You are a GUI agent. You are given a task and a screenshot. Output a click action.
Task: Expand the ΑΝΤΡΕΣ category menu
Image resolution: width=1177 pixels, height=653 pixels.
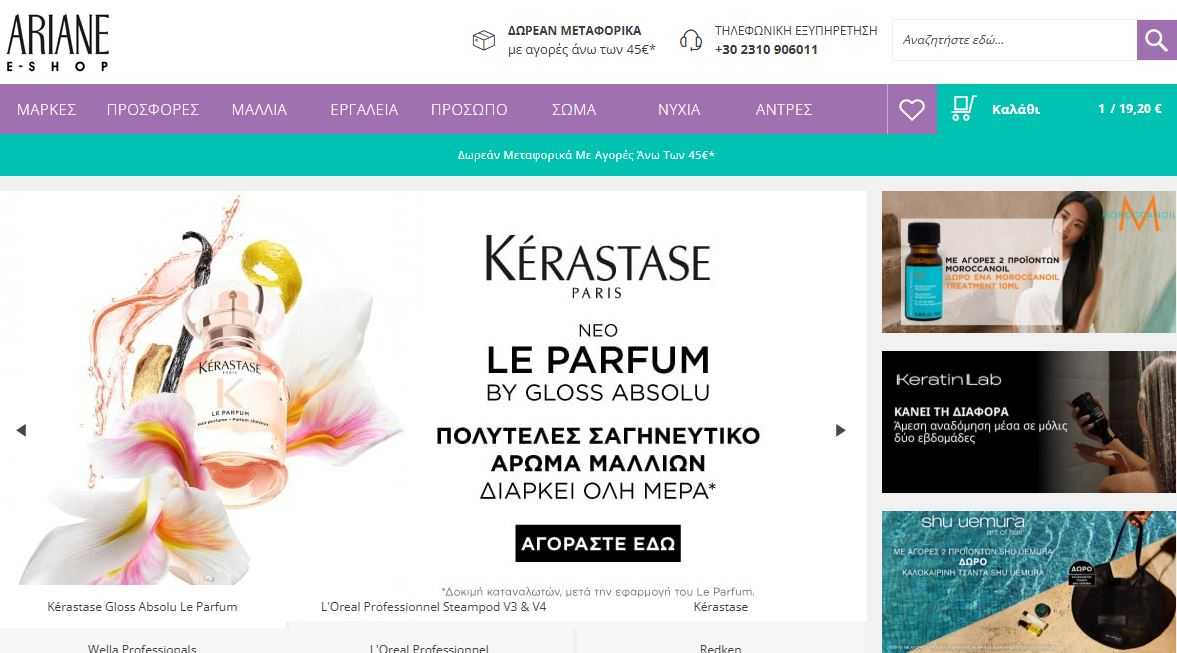[x=784, y=110]
